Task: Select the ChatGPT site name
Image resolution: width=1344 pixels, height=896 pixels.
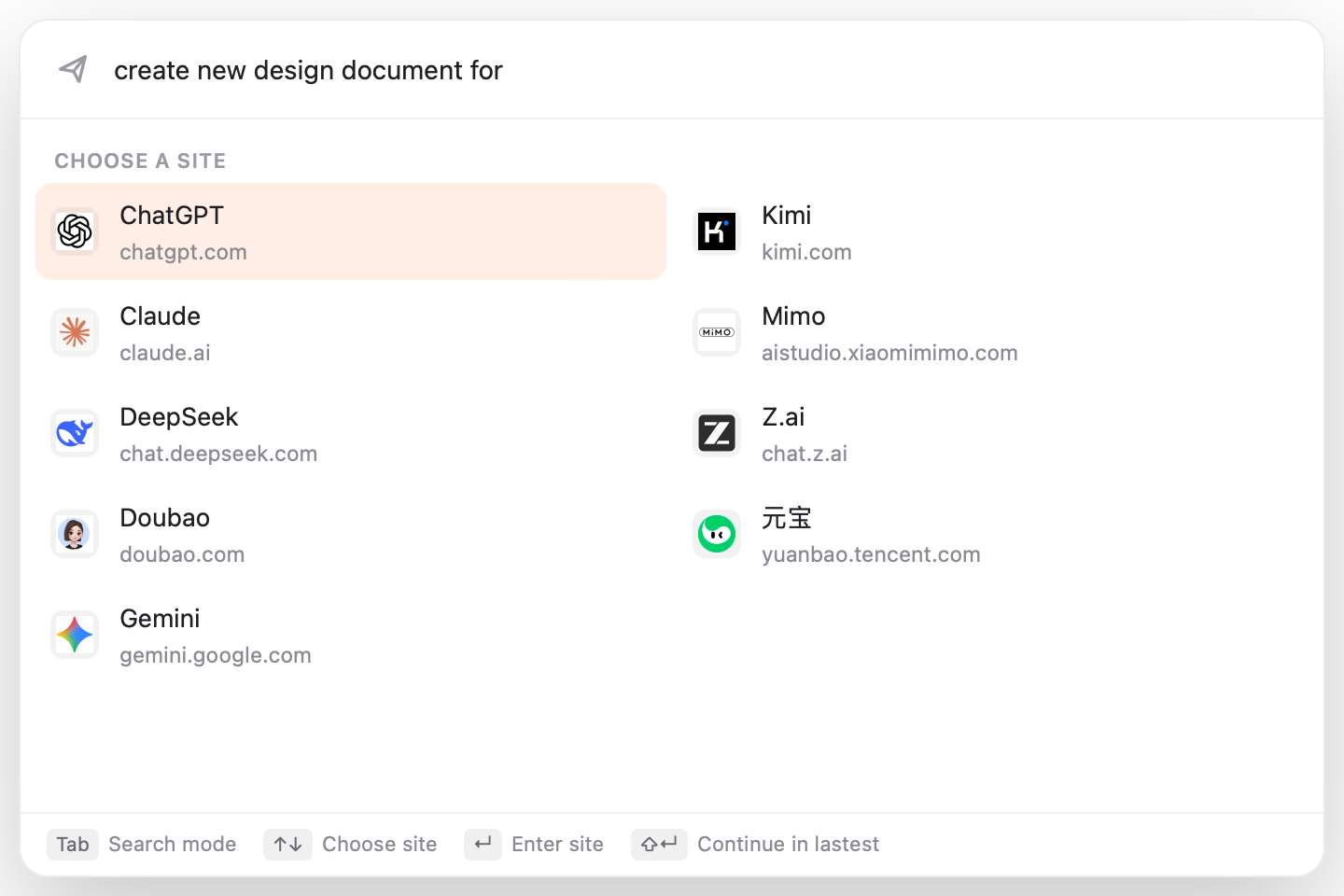Action: pos(172,216)
